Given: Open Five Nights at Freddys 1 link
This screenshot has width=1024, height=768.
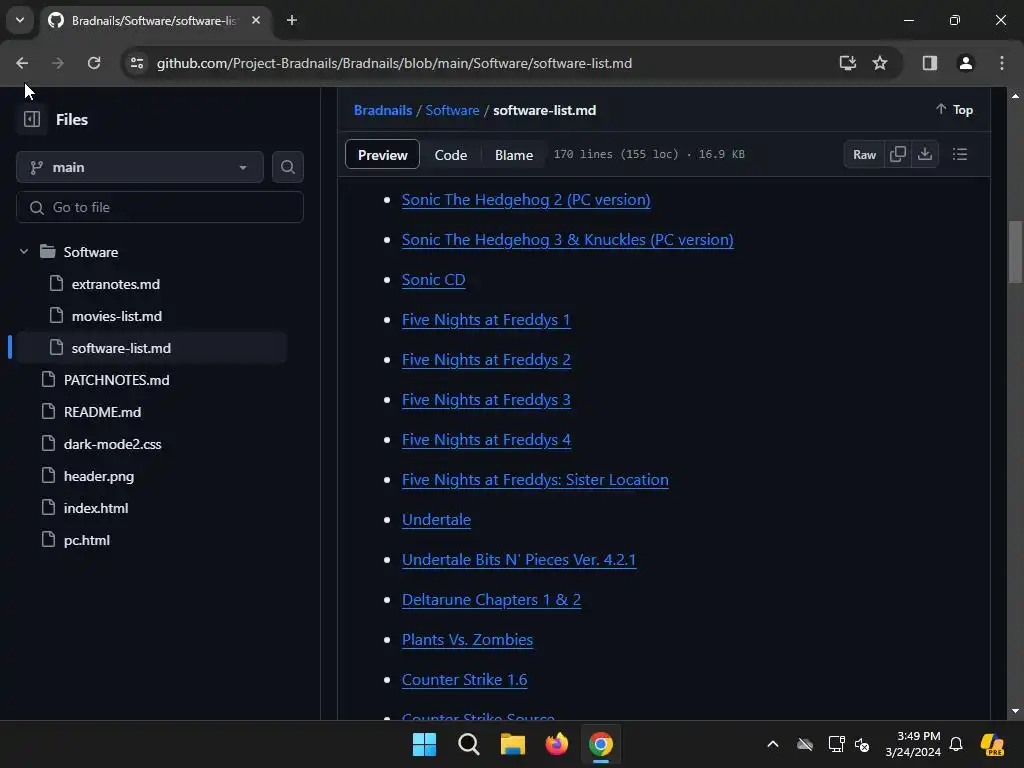Looking at the screenshot, I should click(x=486, y=320).
